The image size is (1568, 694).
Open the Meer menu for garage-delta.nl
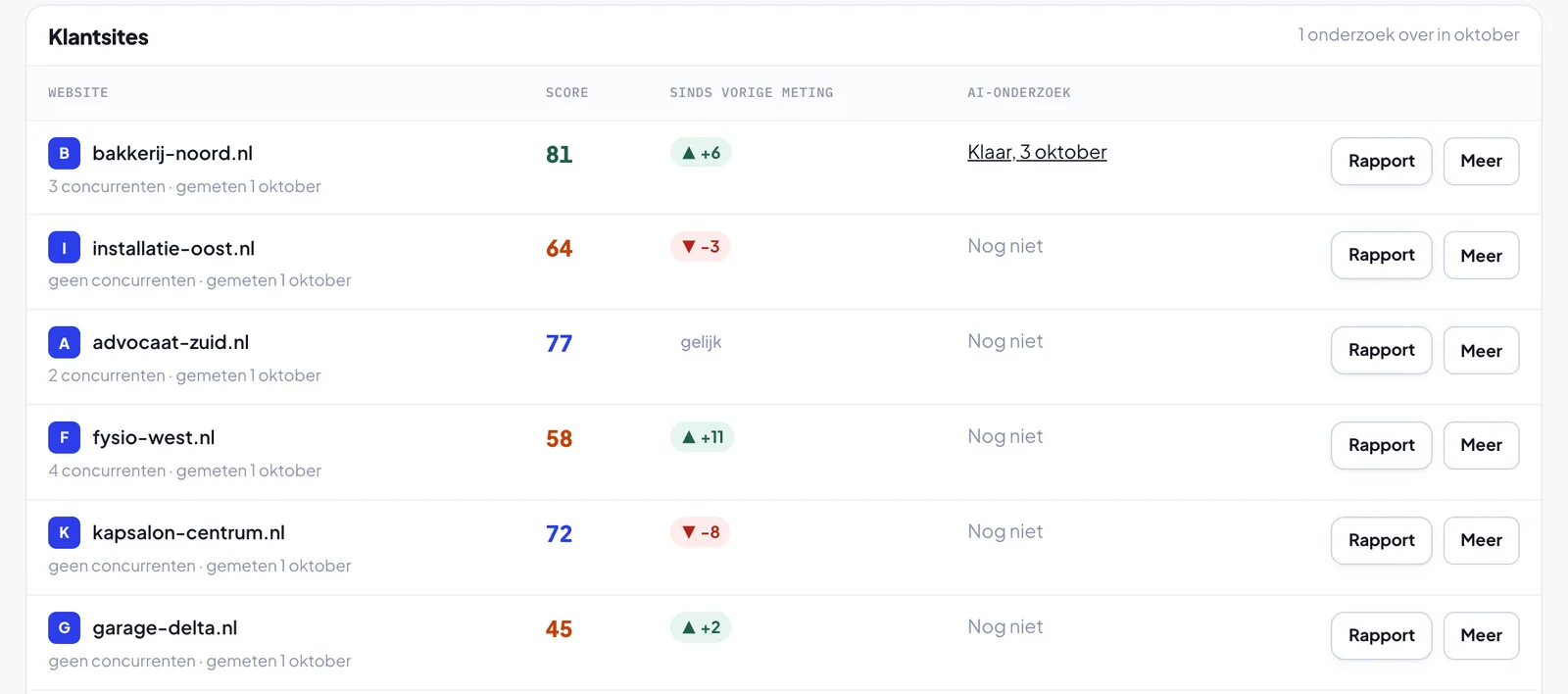(x=1481, y=635)
